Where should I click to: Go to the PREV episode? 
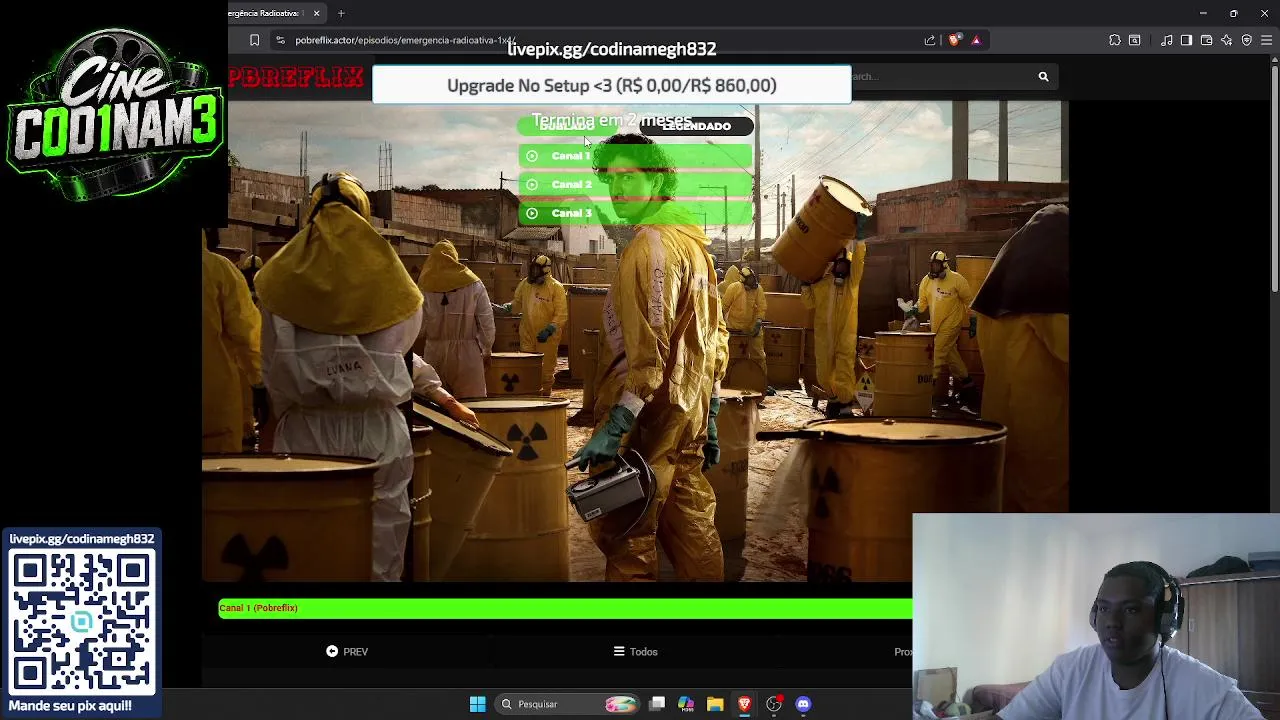(x=347, y=652)
